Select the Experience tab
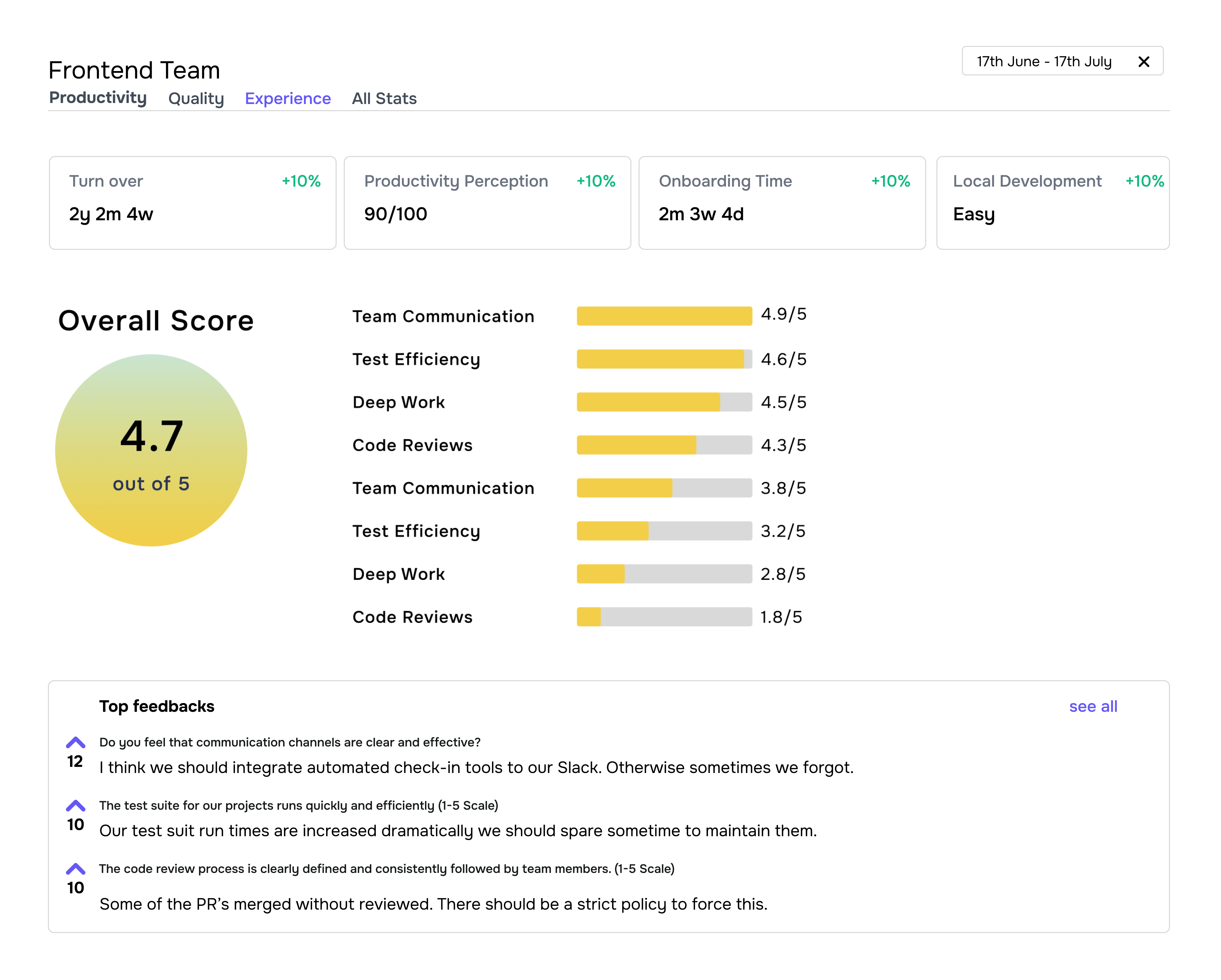The width and height of the screenshot is (1221, 980). coord(288,99)
